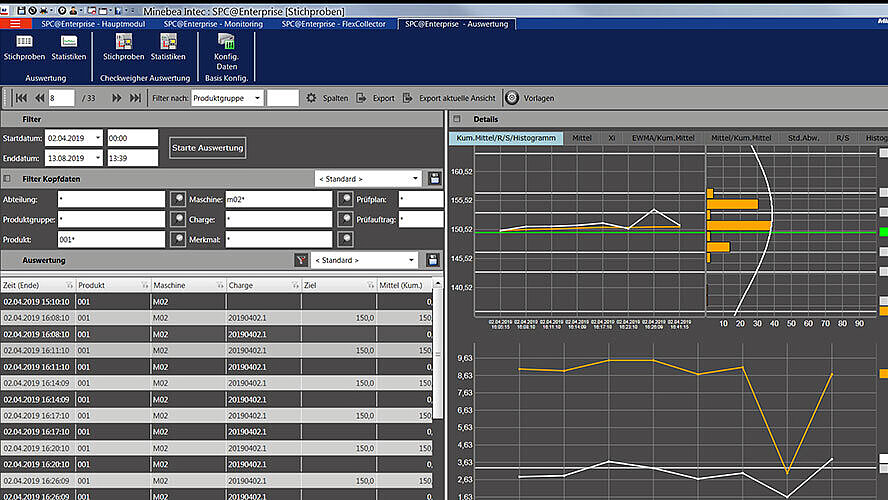Click filter icon in Ziel column header
The image size is (888, 500).
[370, 285]
